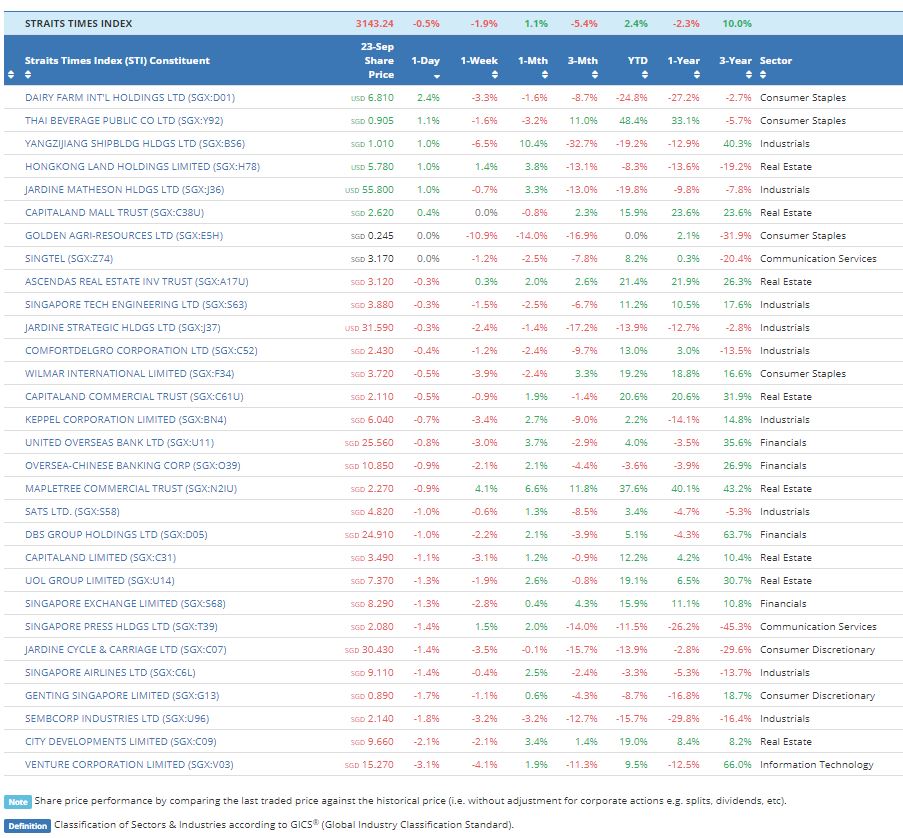Viewport: 903px width, 838px height.
Task: Open Singapore Tech Engineering Ltd link
Action: click(136, 305)
